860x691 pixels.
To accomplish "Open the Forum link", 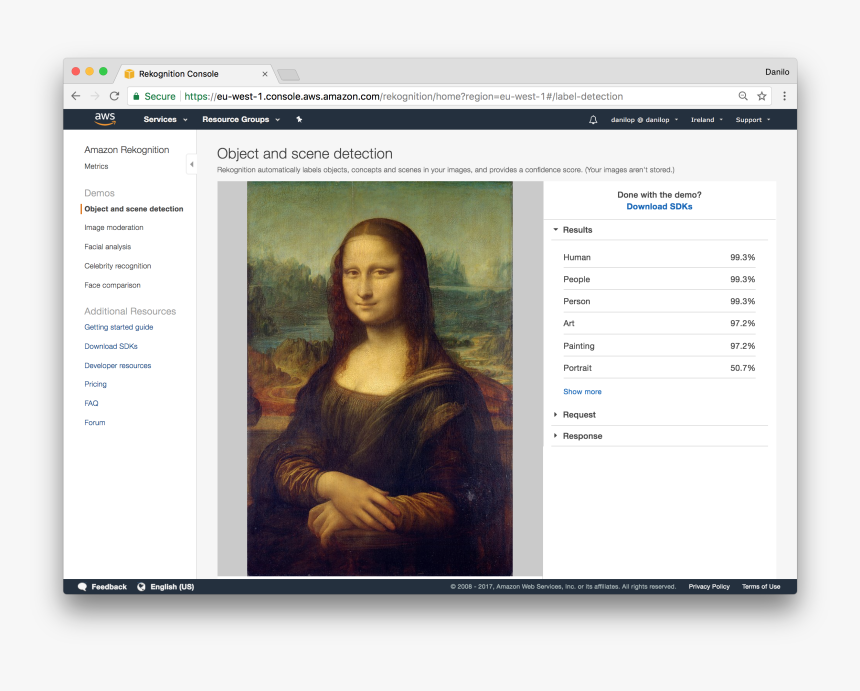I will tap(94, 422).
